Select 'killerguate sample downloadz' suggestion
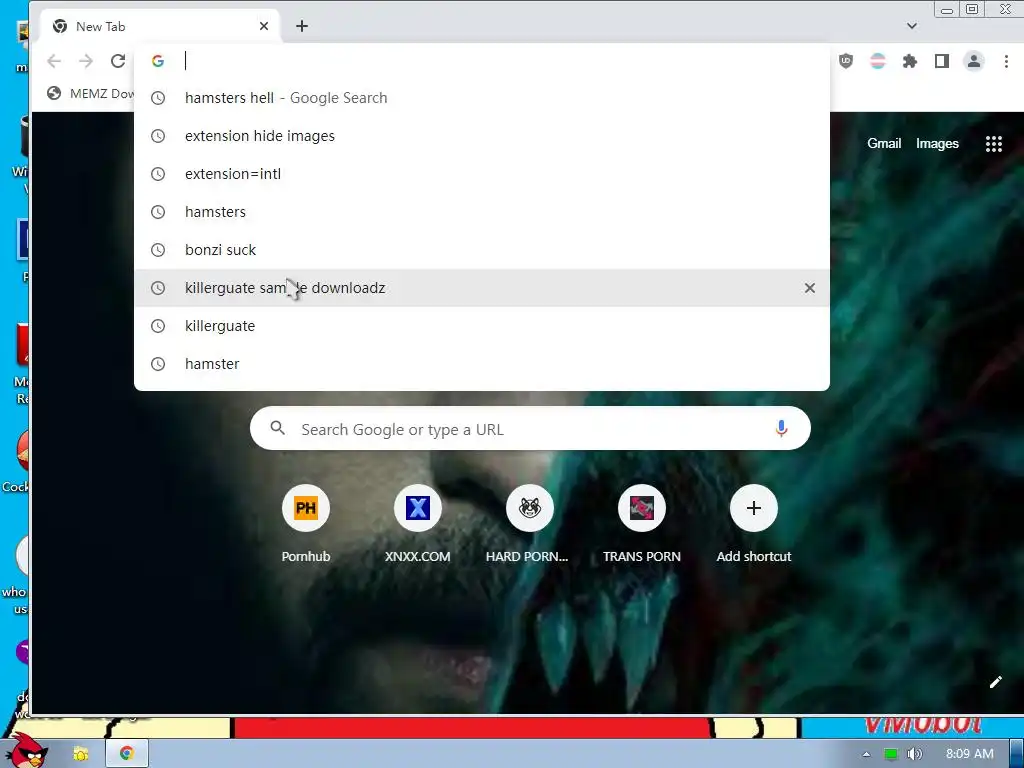1024x768 pixels. pos(482,288)
